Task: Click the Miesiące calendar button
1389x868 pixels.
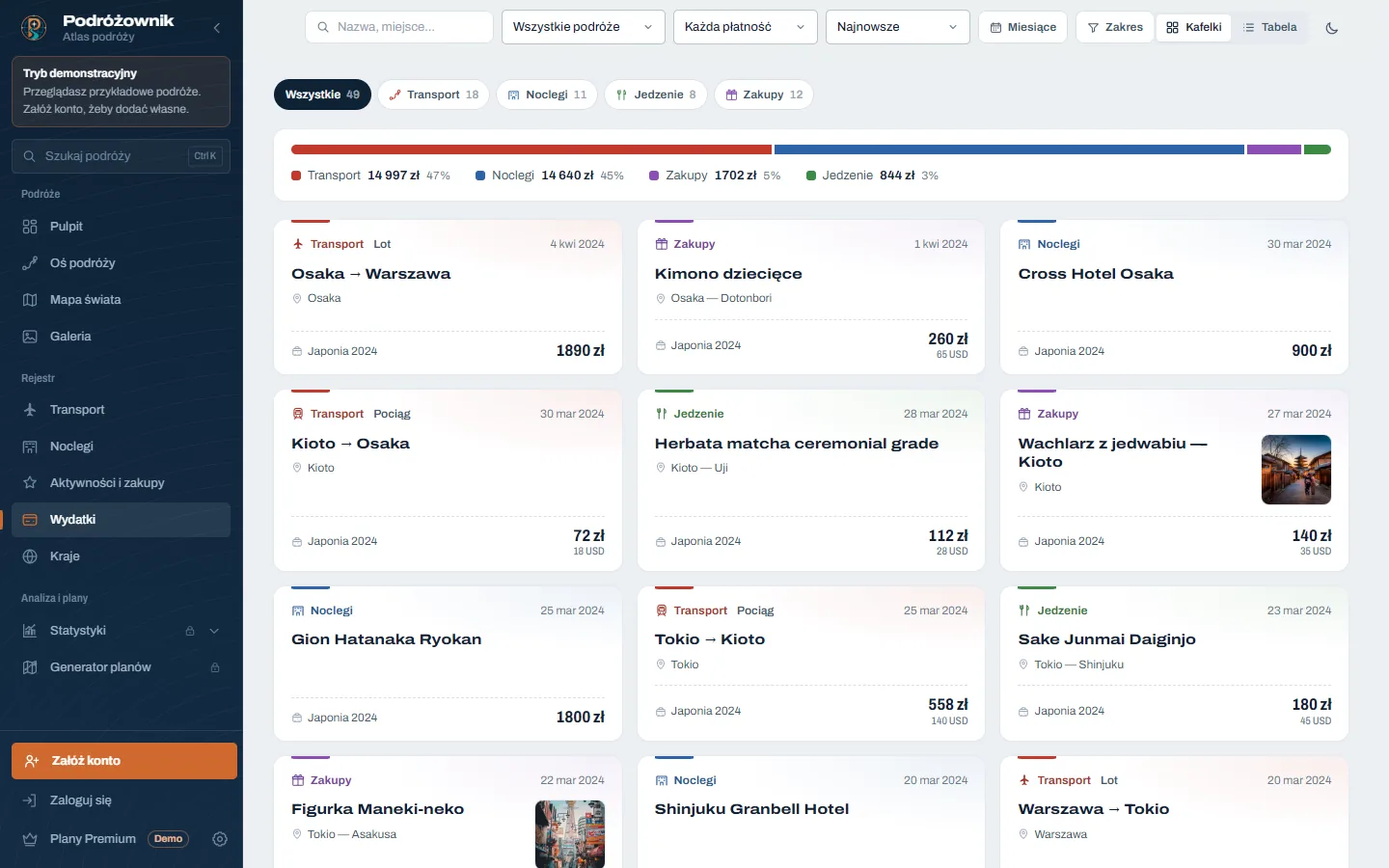Action: pos(1023,27)
